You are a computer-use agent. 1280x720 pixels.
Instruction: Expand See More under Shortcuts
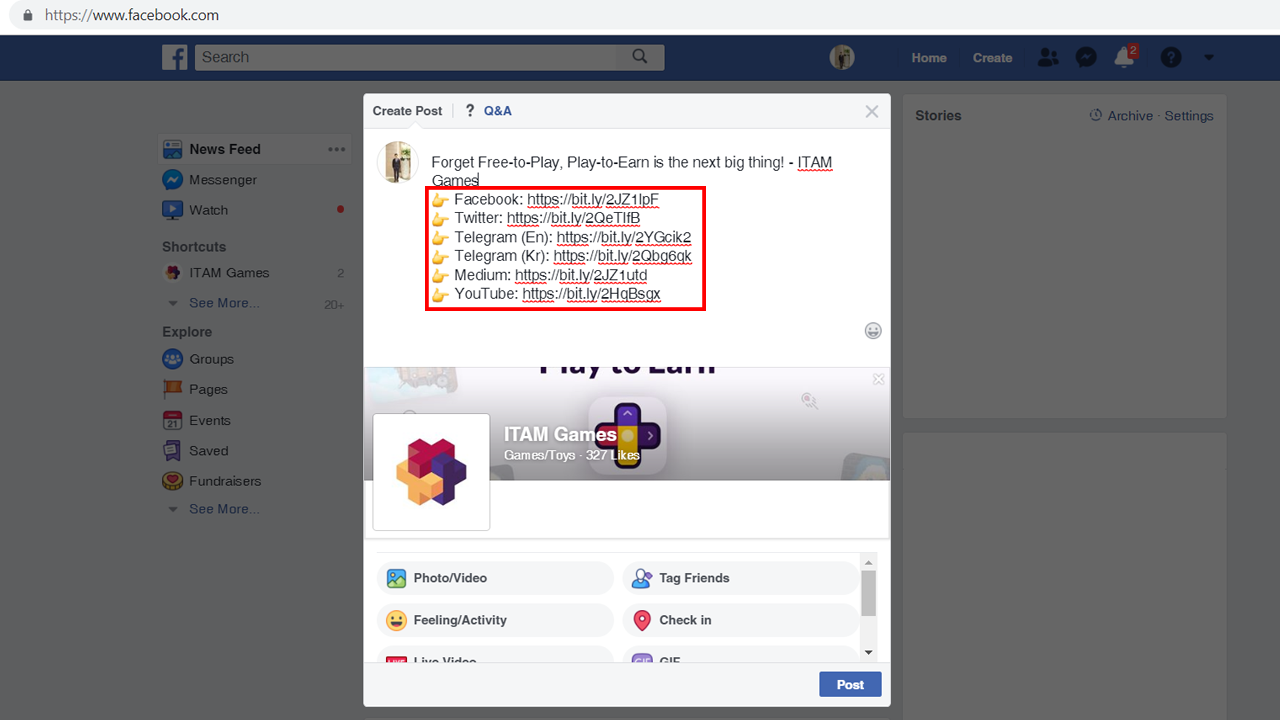224,303
